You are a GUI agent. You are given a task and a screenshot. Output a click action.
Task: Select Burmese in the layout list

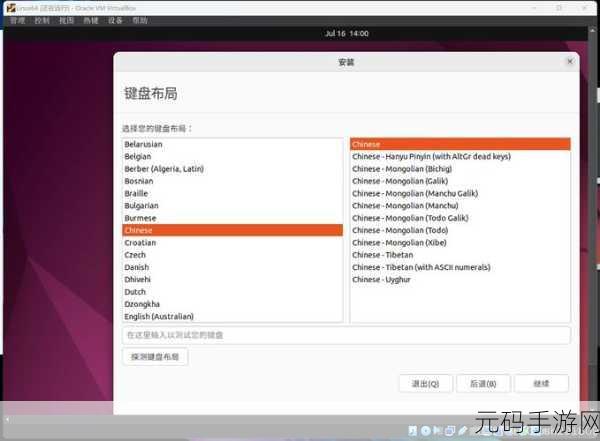(232, 218)
